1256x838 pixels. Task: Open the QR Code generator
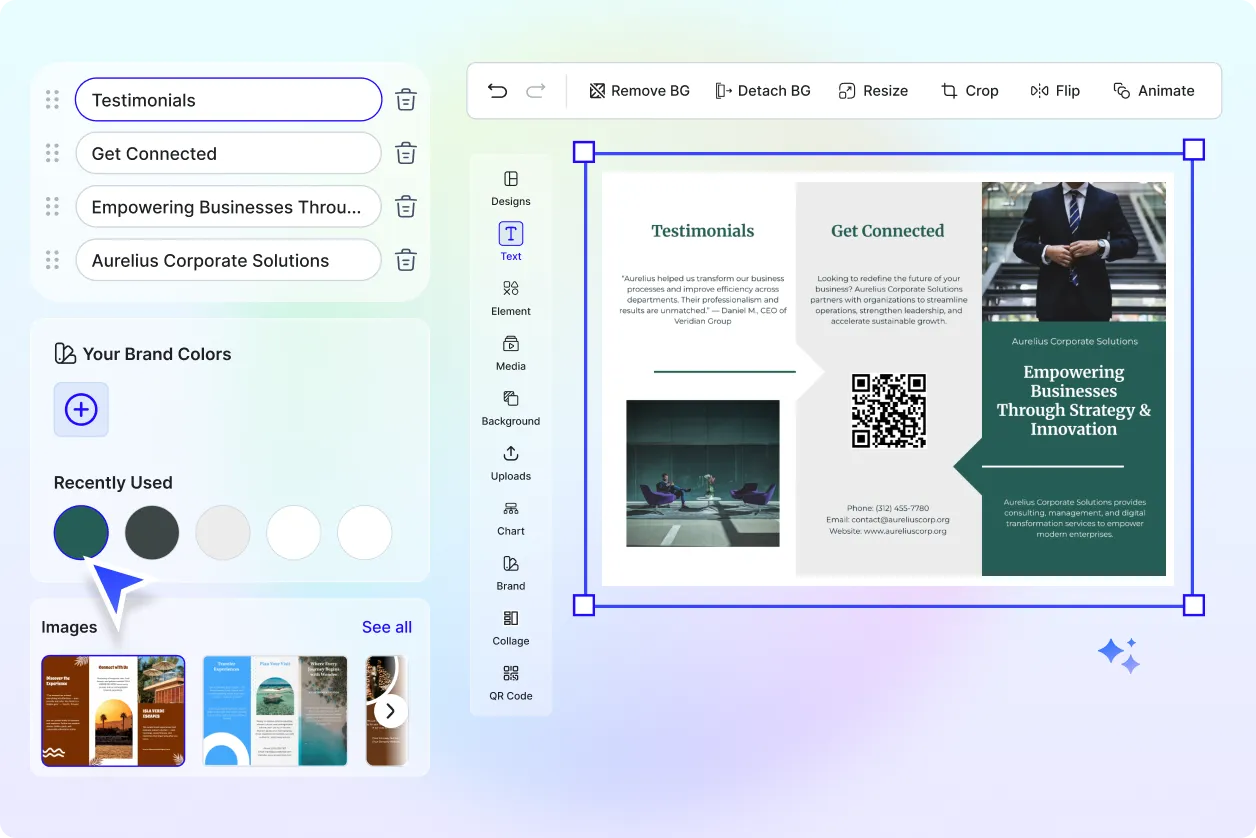(510, 686)
